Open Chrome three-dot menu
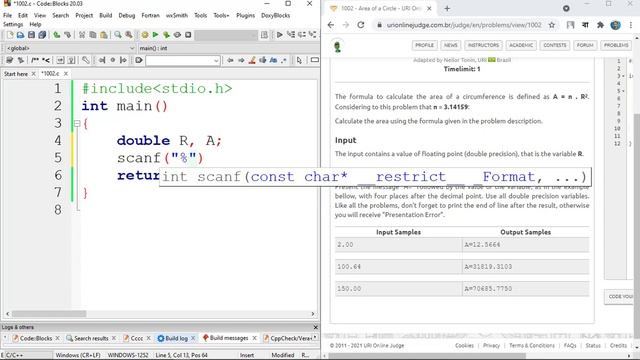This screenshot has height=360, width=640. pos(631,25)
